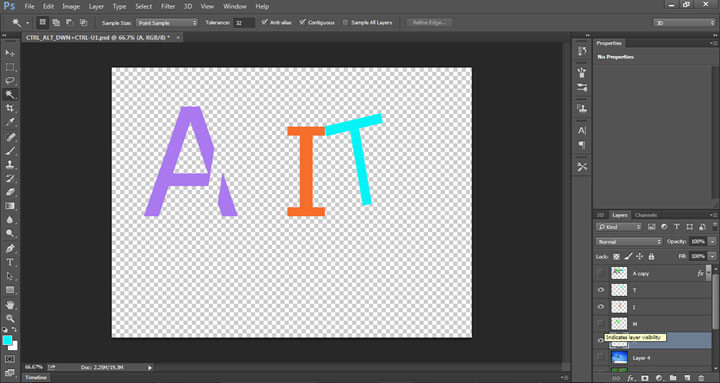Click Intersect with selection mode icon
This screenshot has width=720, height=383.
[83, 22]
